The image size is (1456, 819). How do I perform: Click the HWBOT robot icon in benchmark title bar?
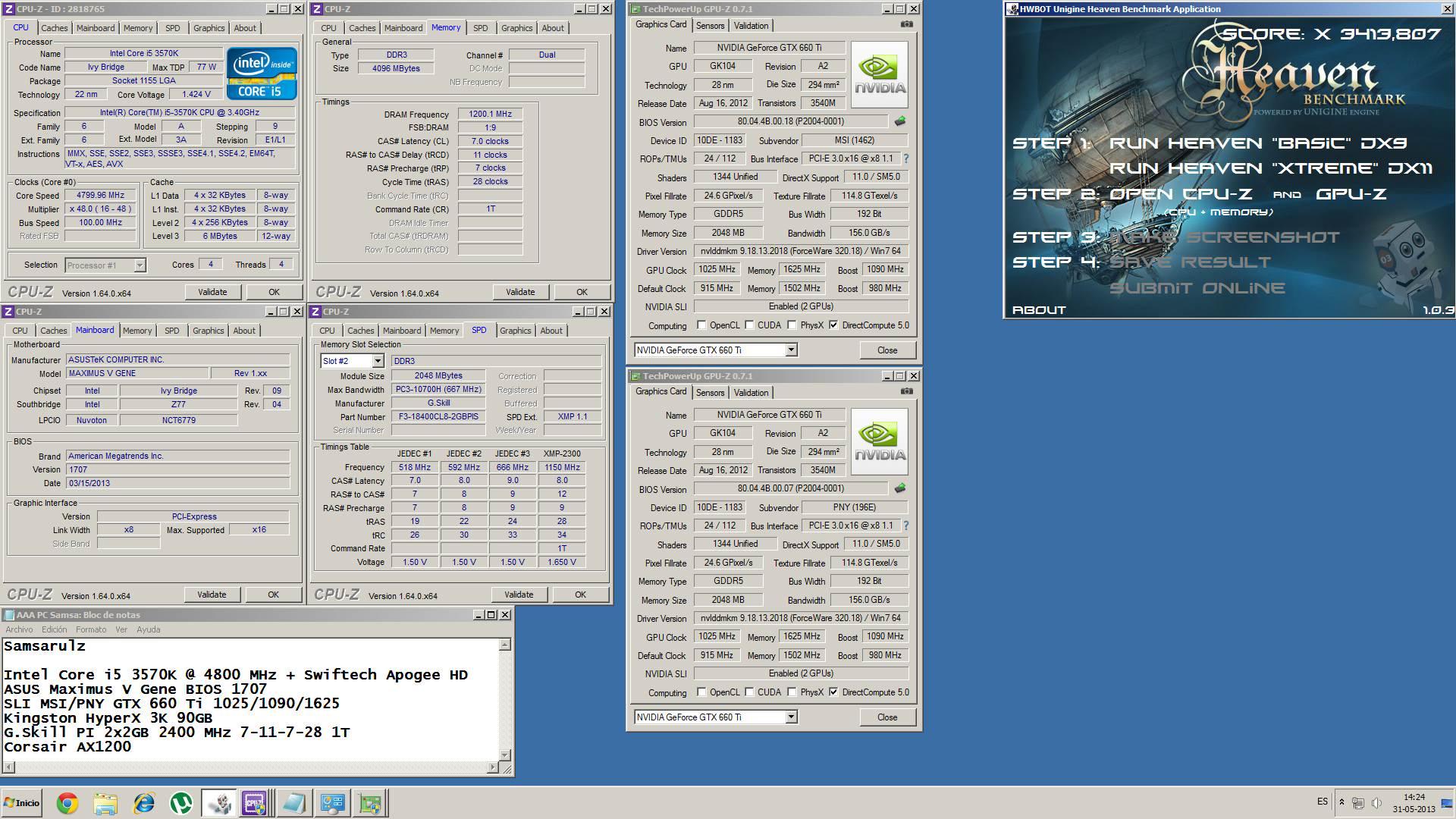coord(1012,9)
